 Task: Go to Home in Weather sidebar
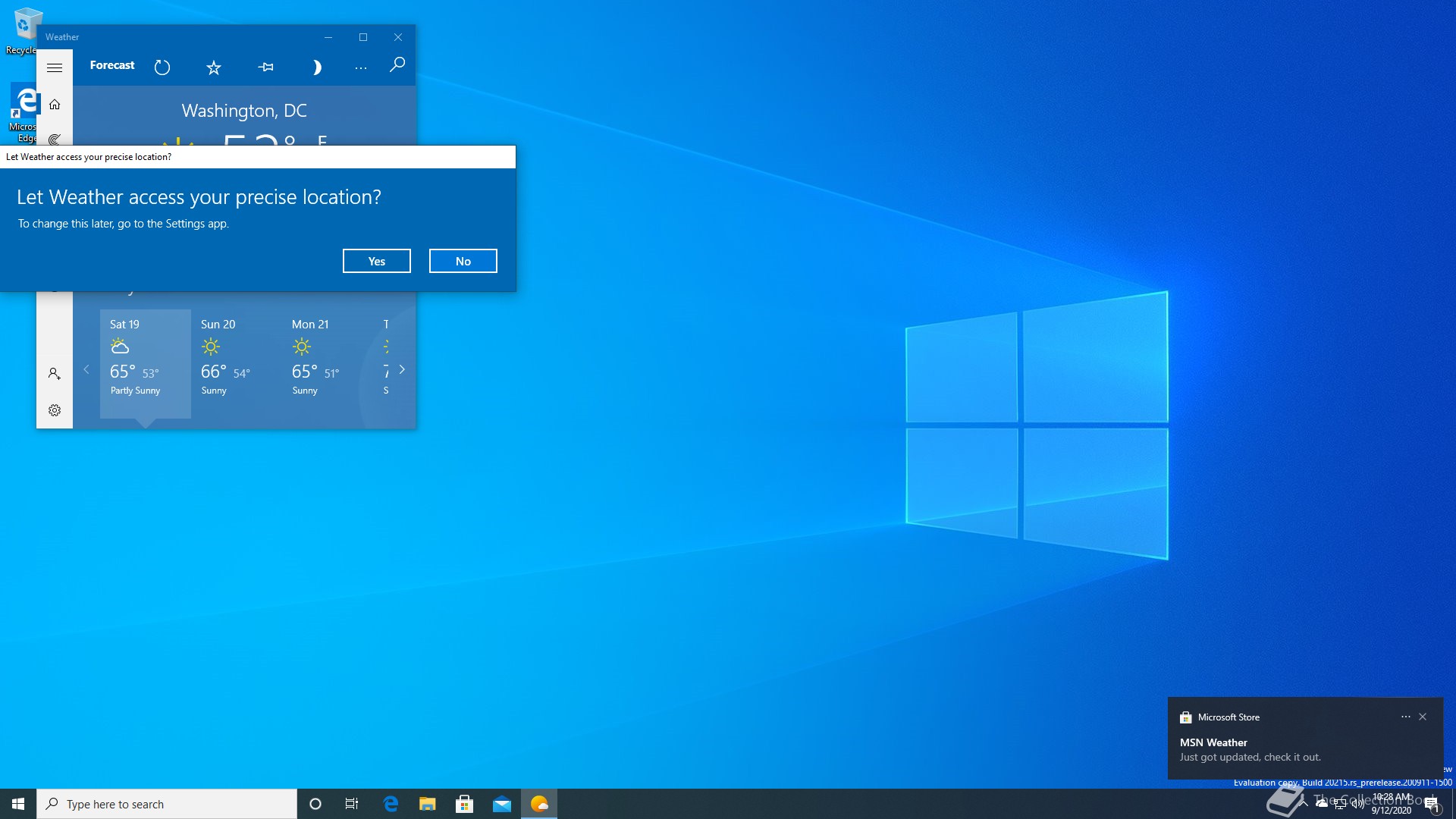[x=55, y=105]
